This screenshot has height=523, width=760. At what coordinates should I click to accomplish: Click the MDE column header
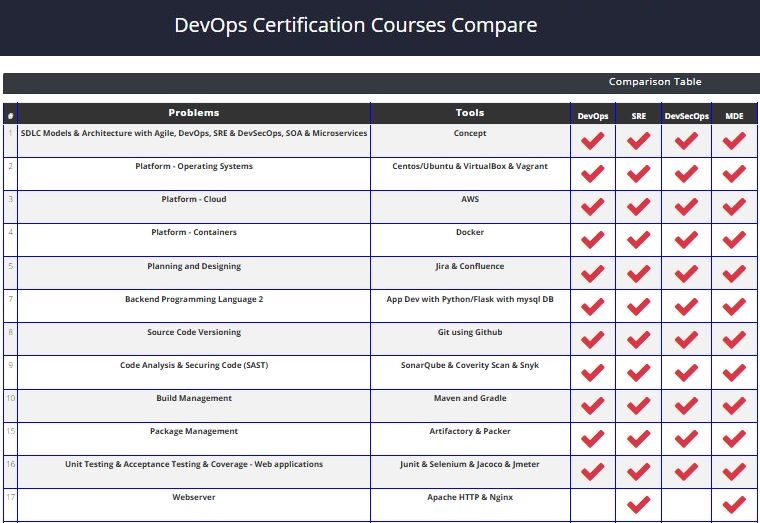[x=734, y=116]
